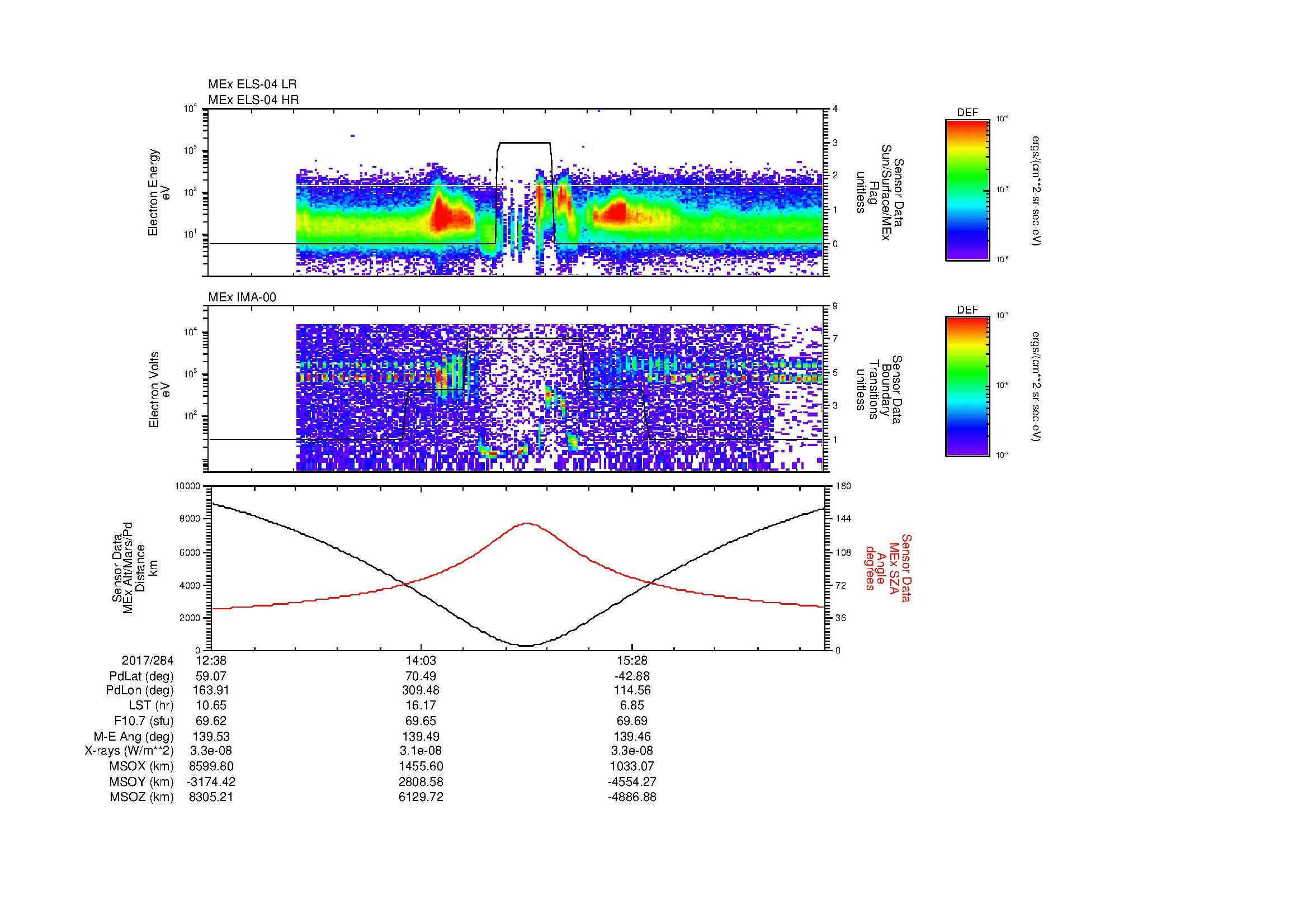Click the 'MSOX (km)' row label
This screenshot has height=924, width=1308.
click(x=141, y=766)
